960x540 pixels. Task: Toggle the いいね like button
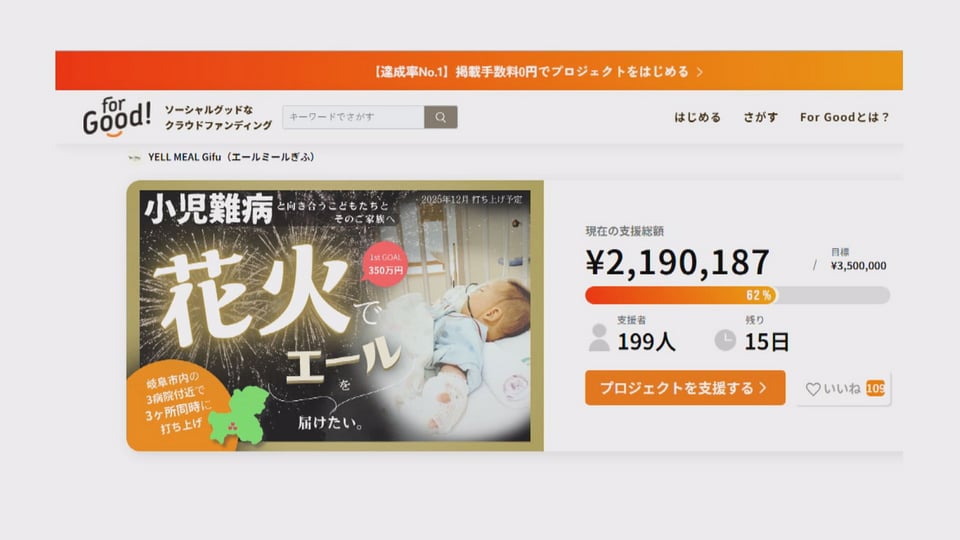844,388
